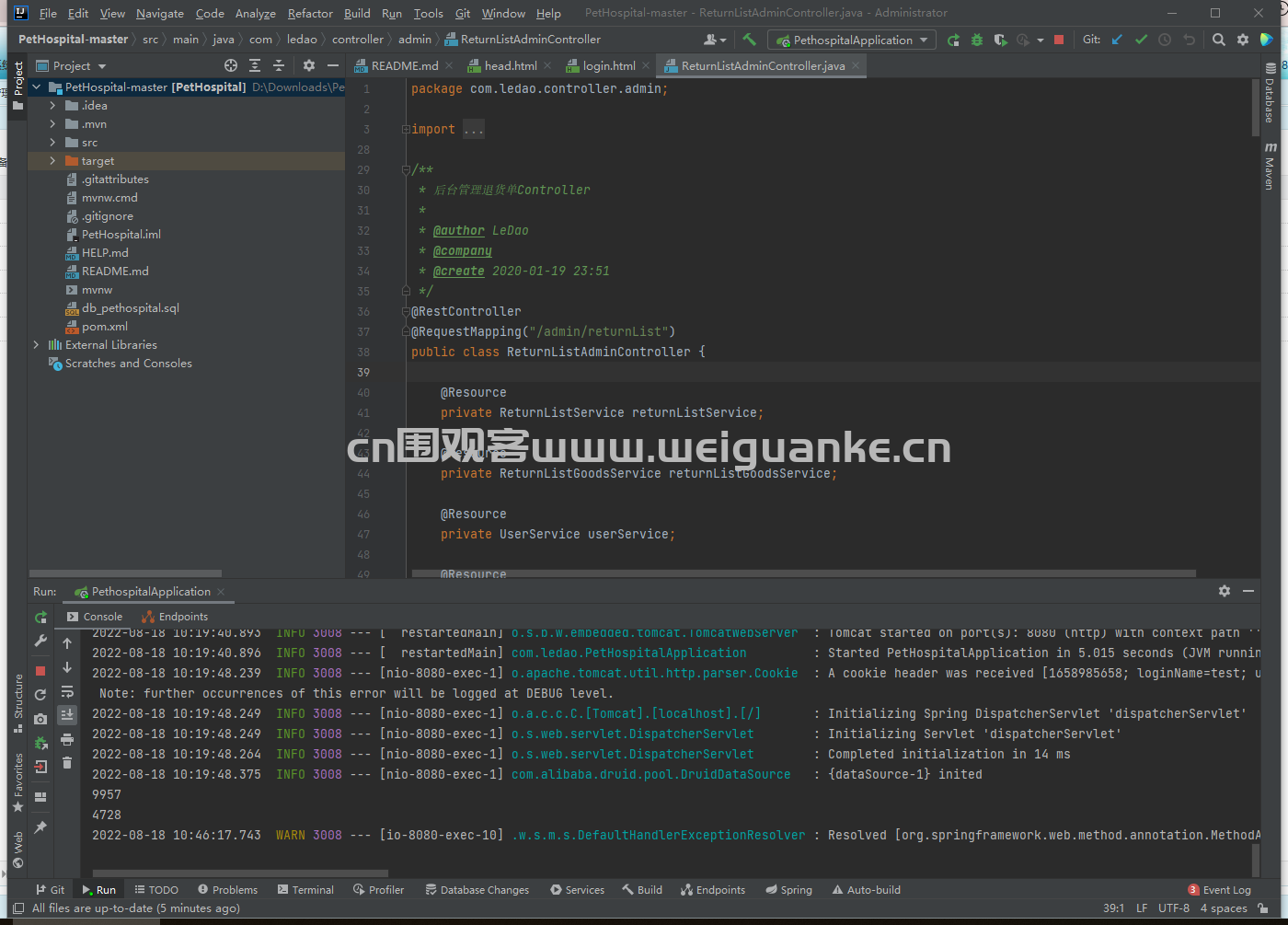Click Git Rollback undo arrow

1189,40
